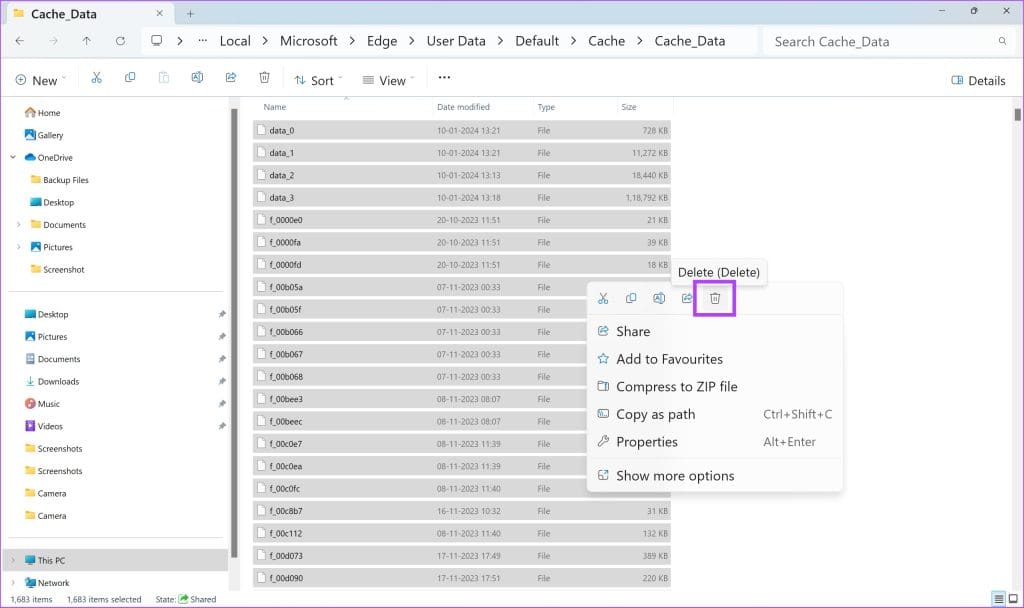Toggle the Details pane

click(977, 79)
